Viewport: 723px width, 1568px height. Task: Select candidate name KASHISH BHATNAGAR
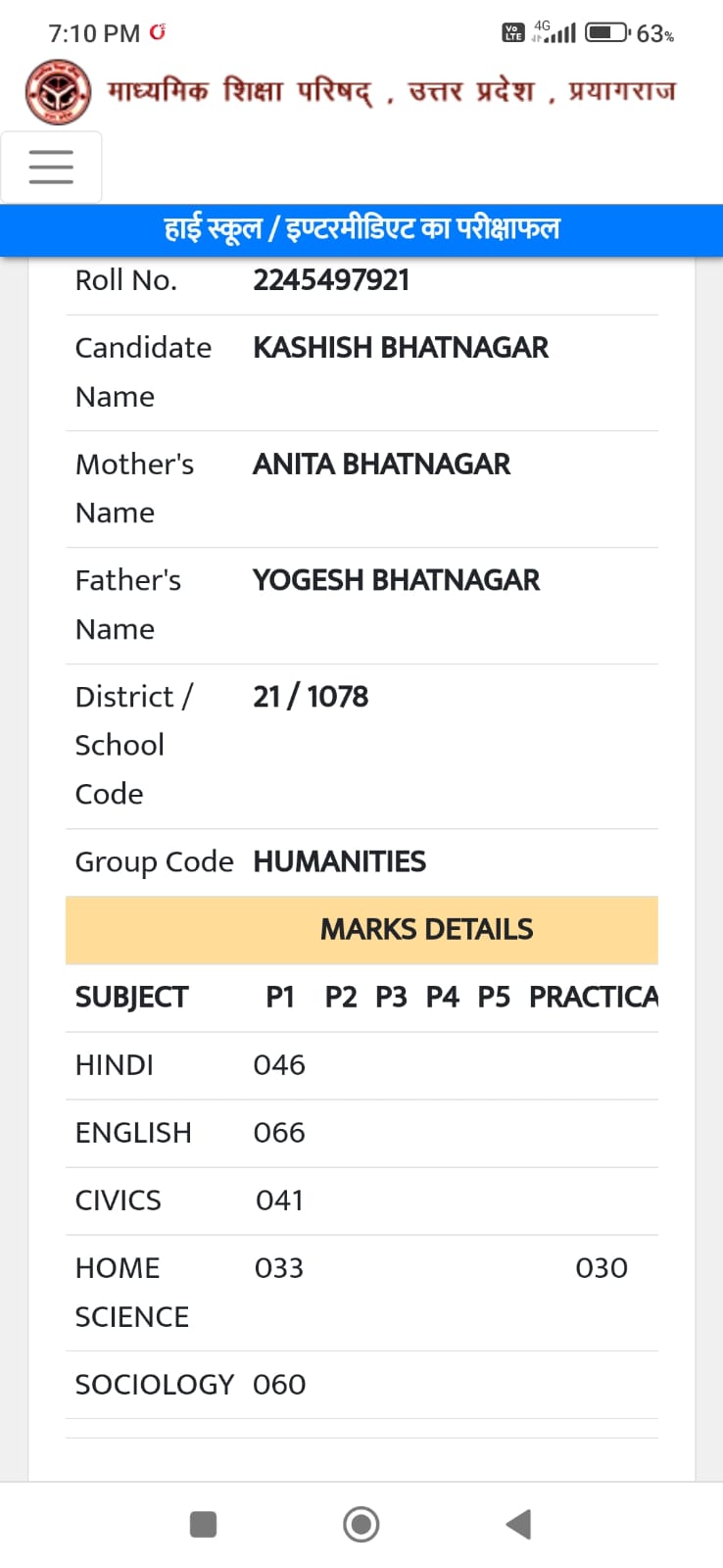click(x=401, y=348)
